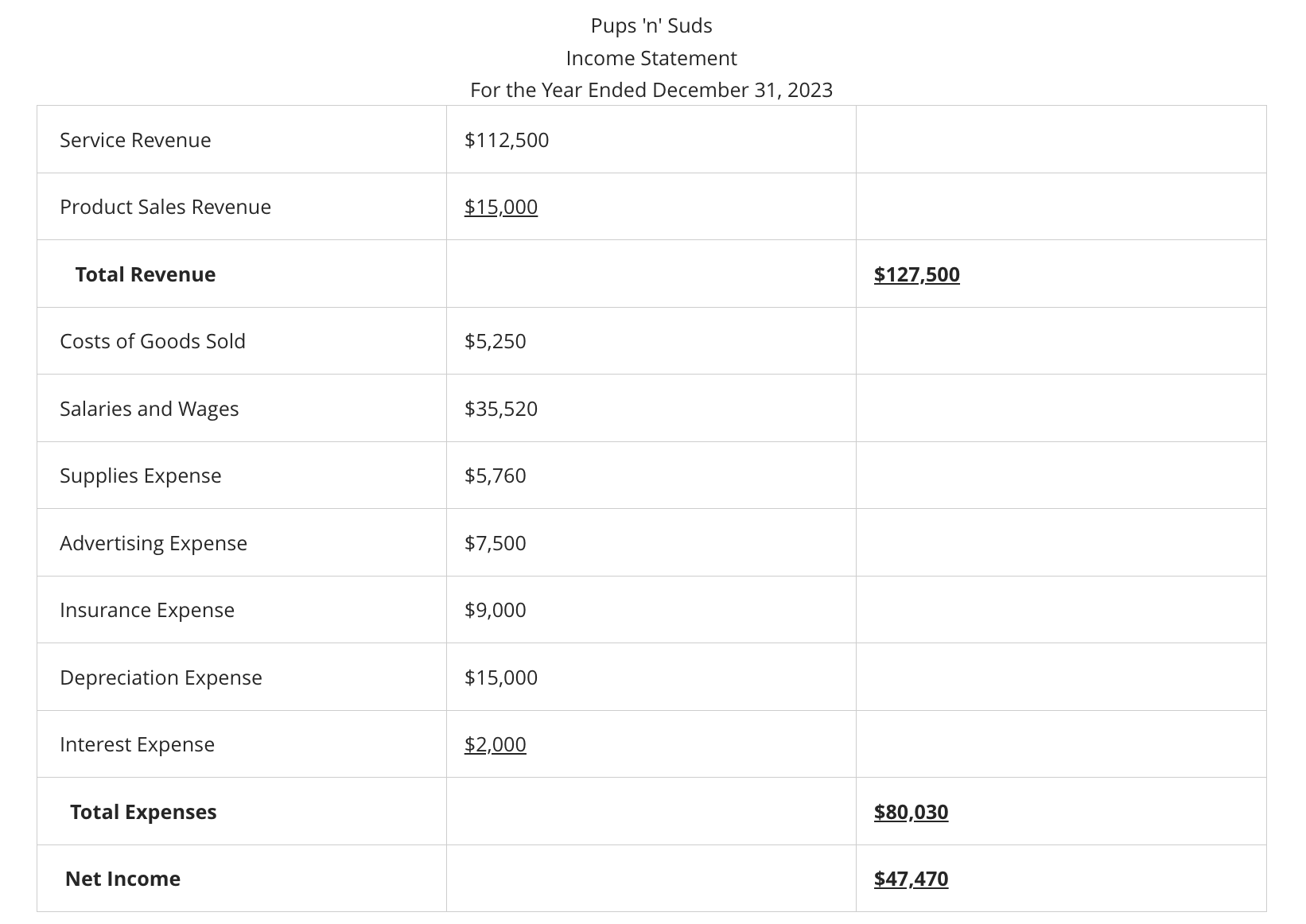1306x924 pixels.
Task: Click the Total Revenue row heading
Action: click(x=146, y=274)
